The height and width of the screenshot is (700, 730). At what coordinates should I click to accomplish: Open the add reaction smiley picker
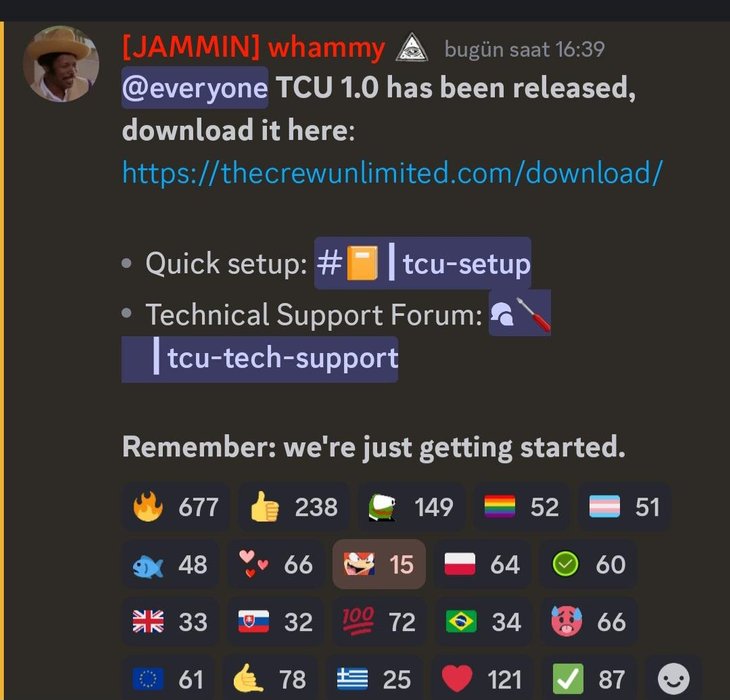coord(673,679)
